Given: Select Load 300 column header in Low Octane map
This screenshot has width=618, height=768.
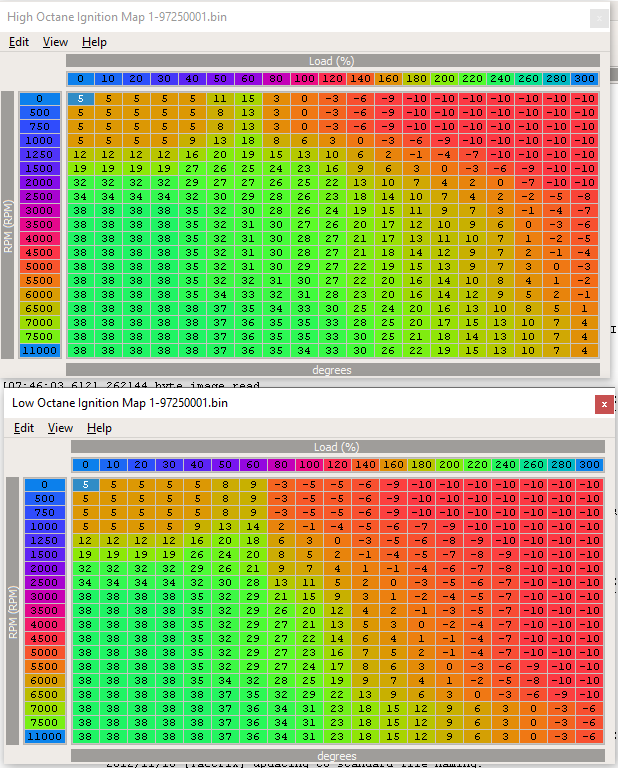Looking at the screenshot, I should pyautogui.click(x=589, y=465).
